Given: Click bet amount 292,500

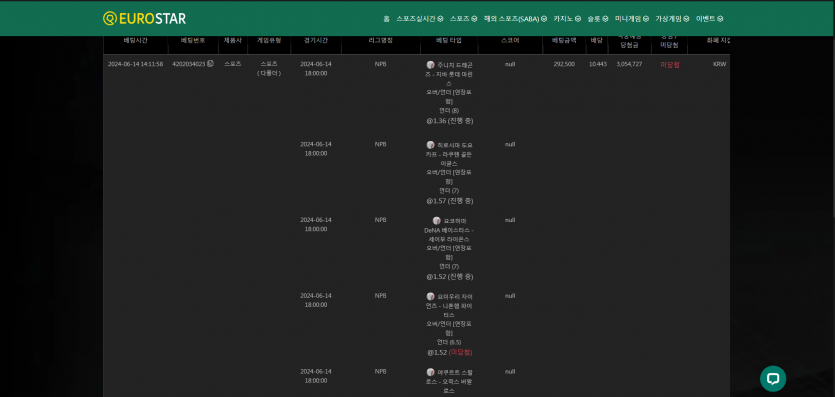Looking at the screenshot, I should (x=564, y=64).
